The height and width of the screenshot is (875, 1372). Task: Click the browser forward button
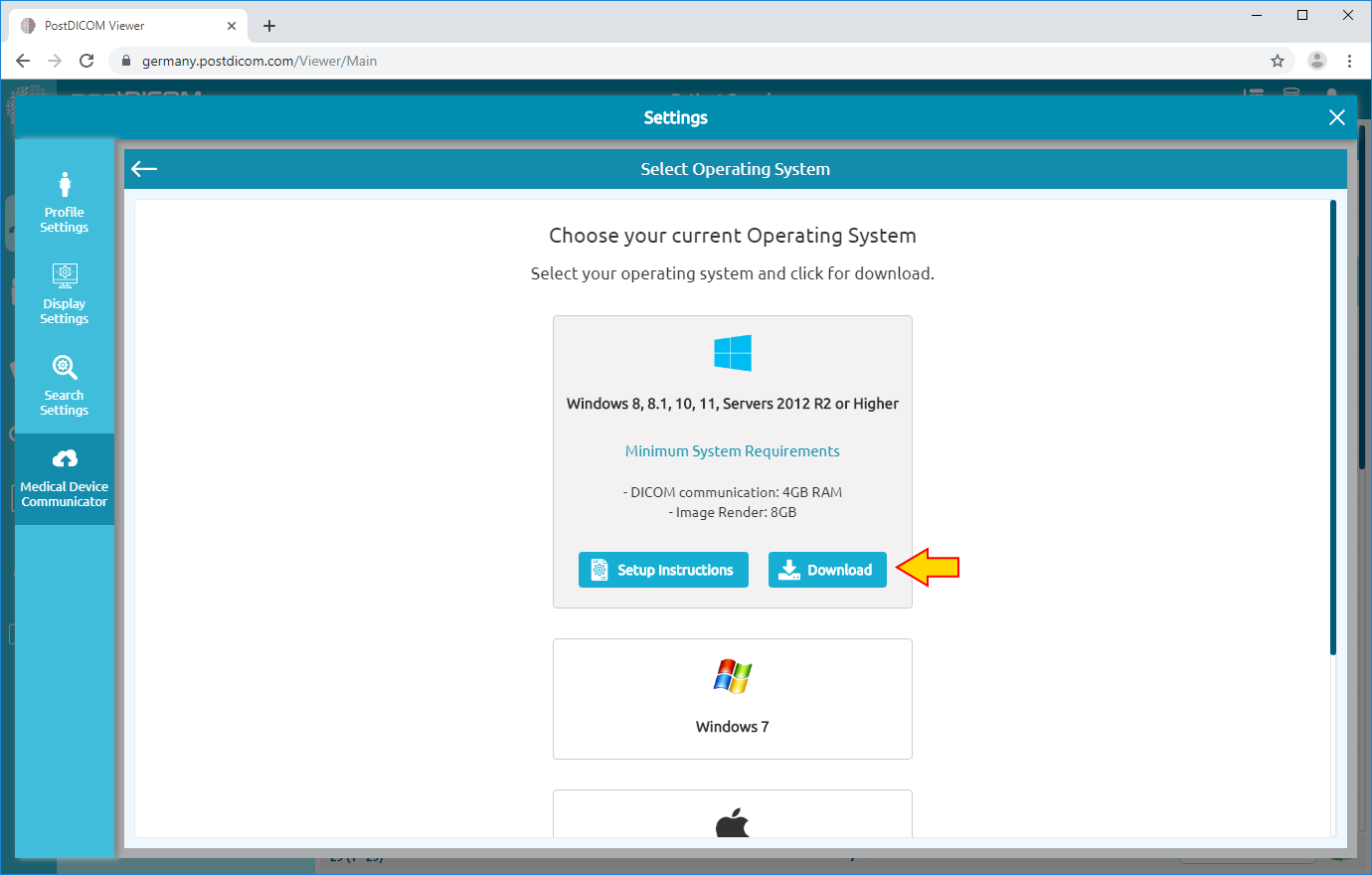(x=55, y=61)
